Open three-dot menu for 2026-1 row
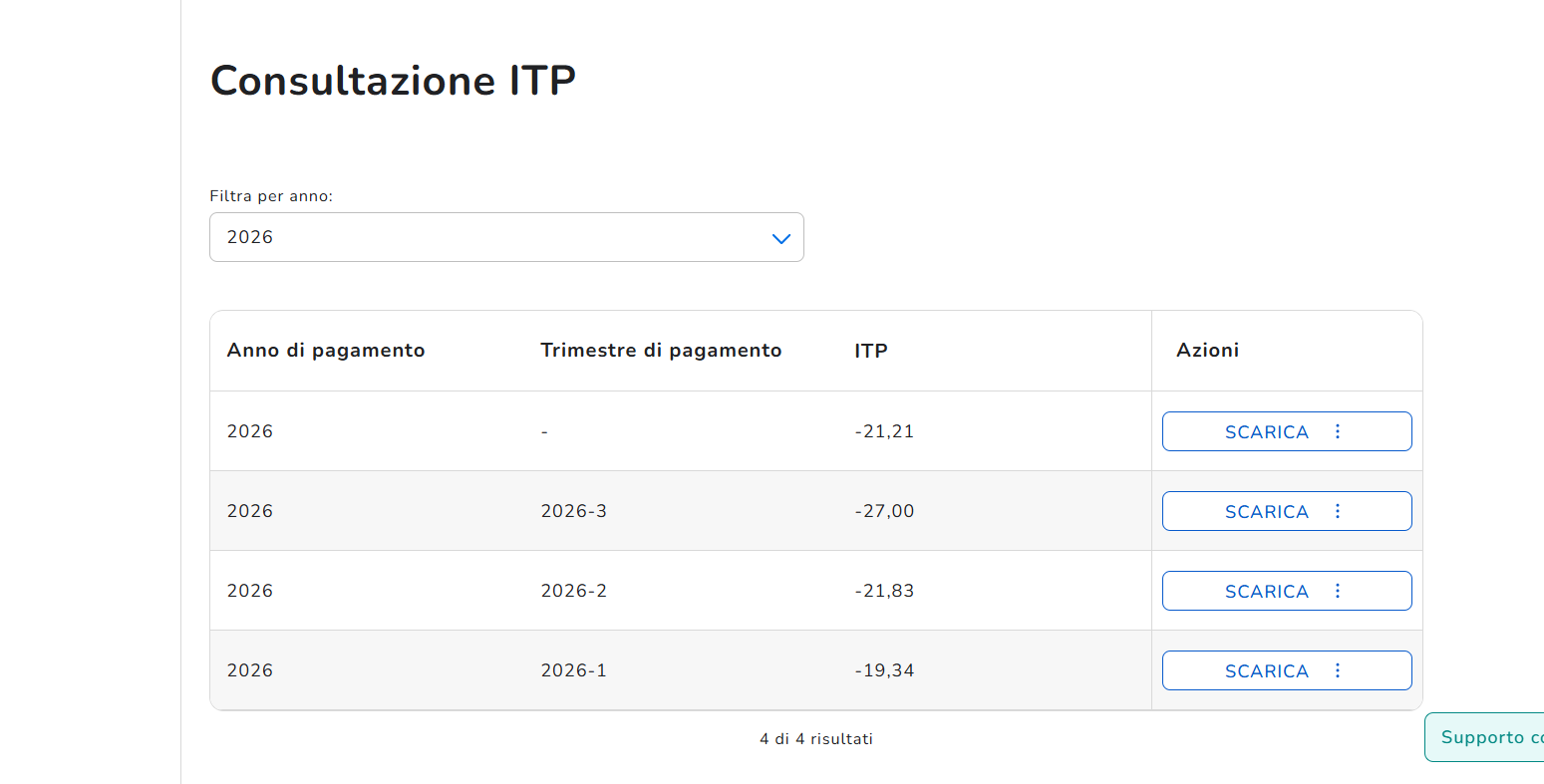The width and height of the screenshot is (1544, 784). [1338, 670]
